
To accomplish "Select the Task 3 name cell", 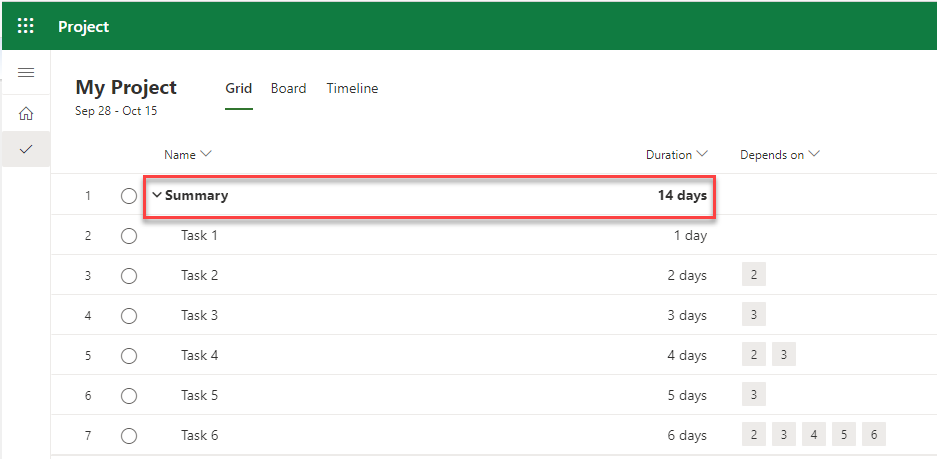I will (x=200, y=316).
